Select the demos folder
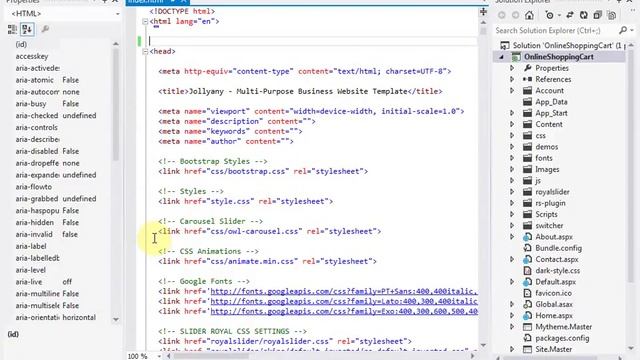The height and width of the screenshot is (360, 640). tap(547, 147)
